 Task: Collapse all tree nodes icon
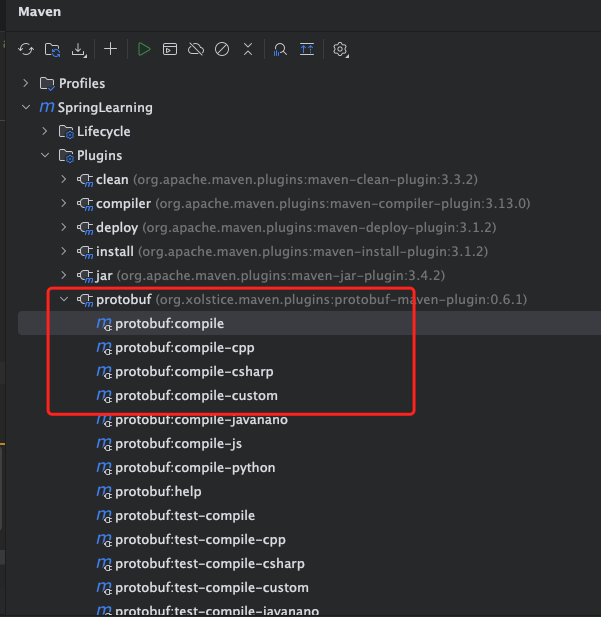tap(248, 49)
